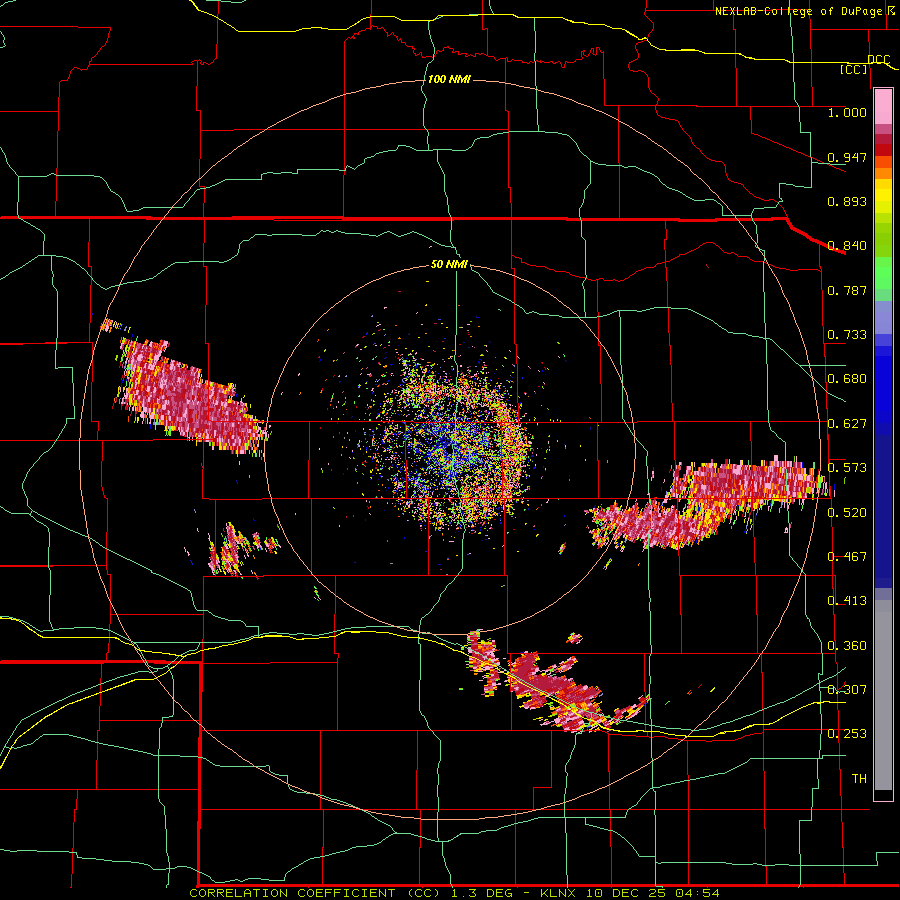Select the 0.307 scale value
This screenshot has width=900, height=900.
pyautogui.click(x=847, y=689)
